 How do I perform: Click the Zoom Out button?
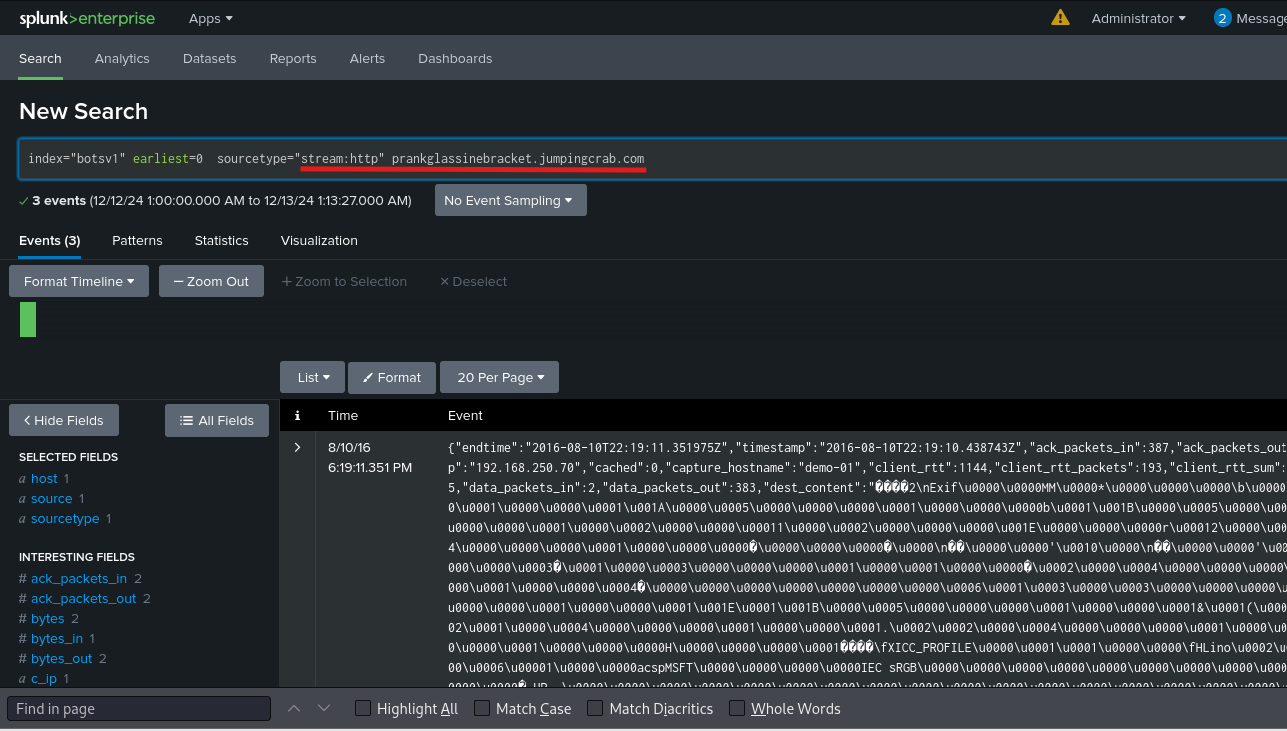pos(211,281)
